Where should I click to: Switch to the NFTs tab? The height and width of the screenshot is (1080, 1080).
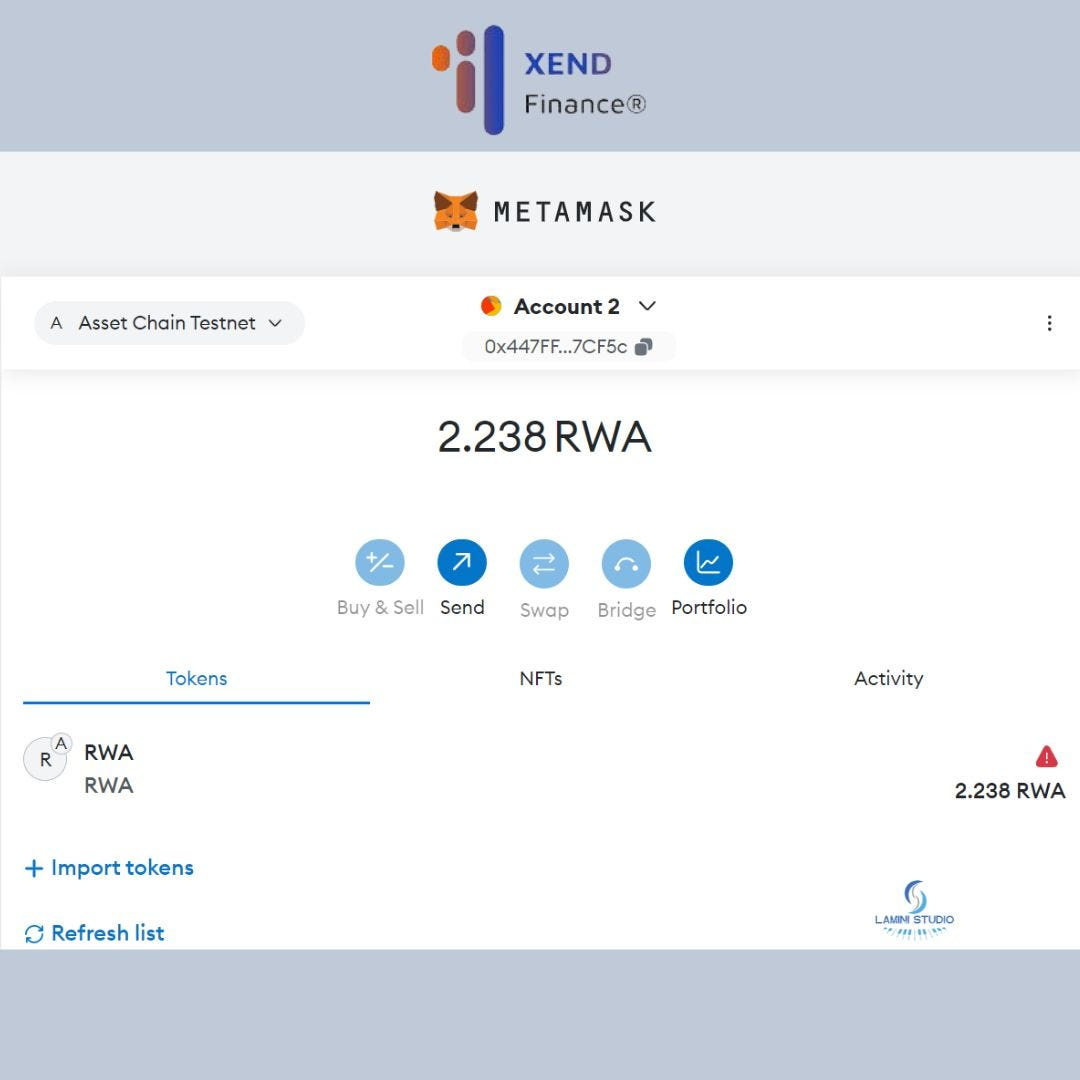pos(541,678)
